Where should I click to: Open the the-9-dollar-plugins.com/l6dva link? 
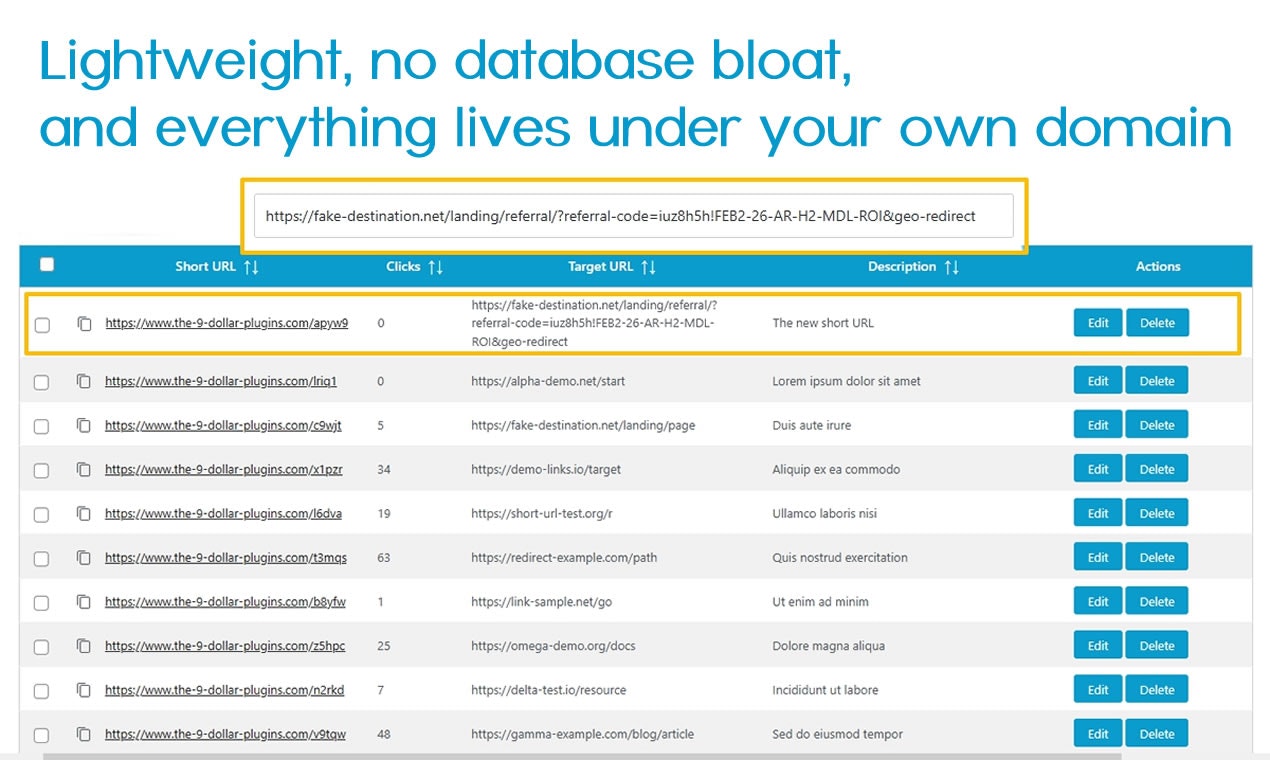click(x=223, y=513)
